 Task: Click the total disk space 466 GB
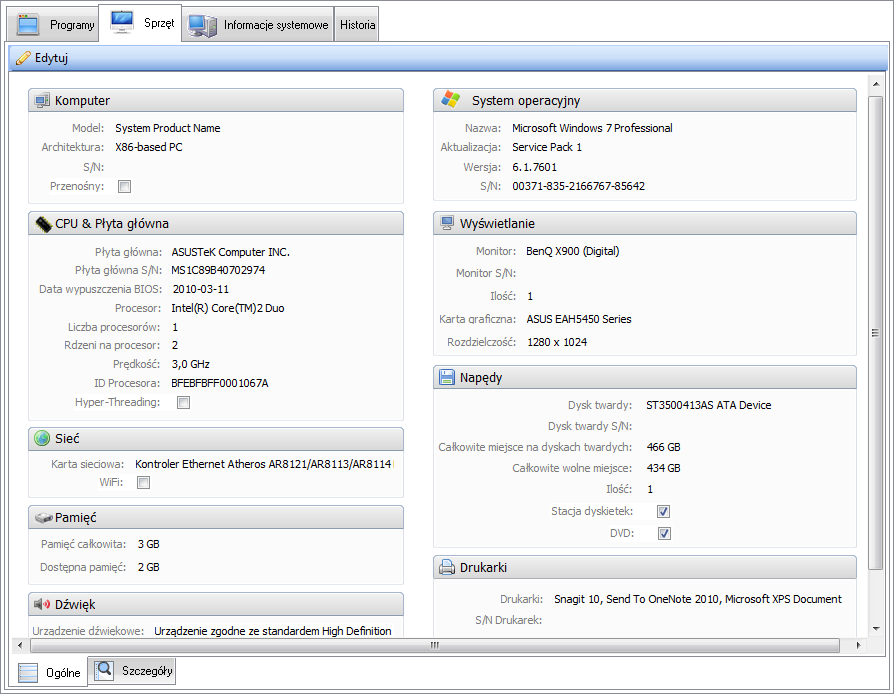pyautogui.click(x=663, y=447)
